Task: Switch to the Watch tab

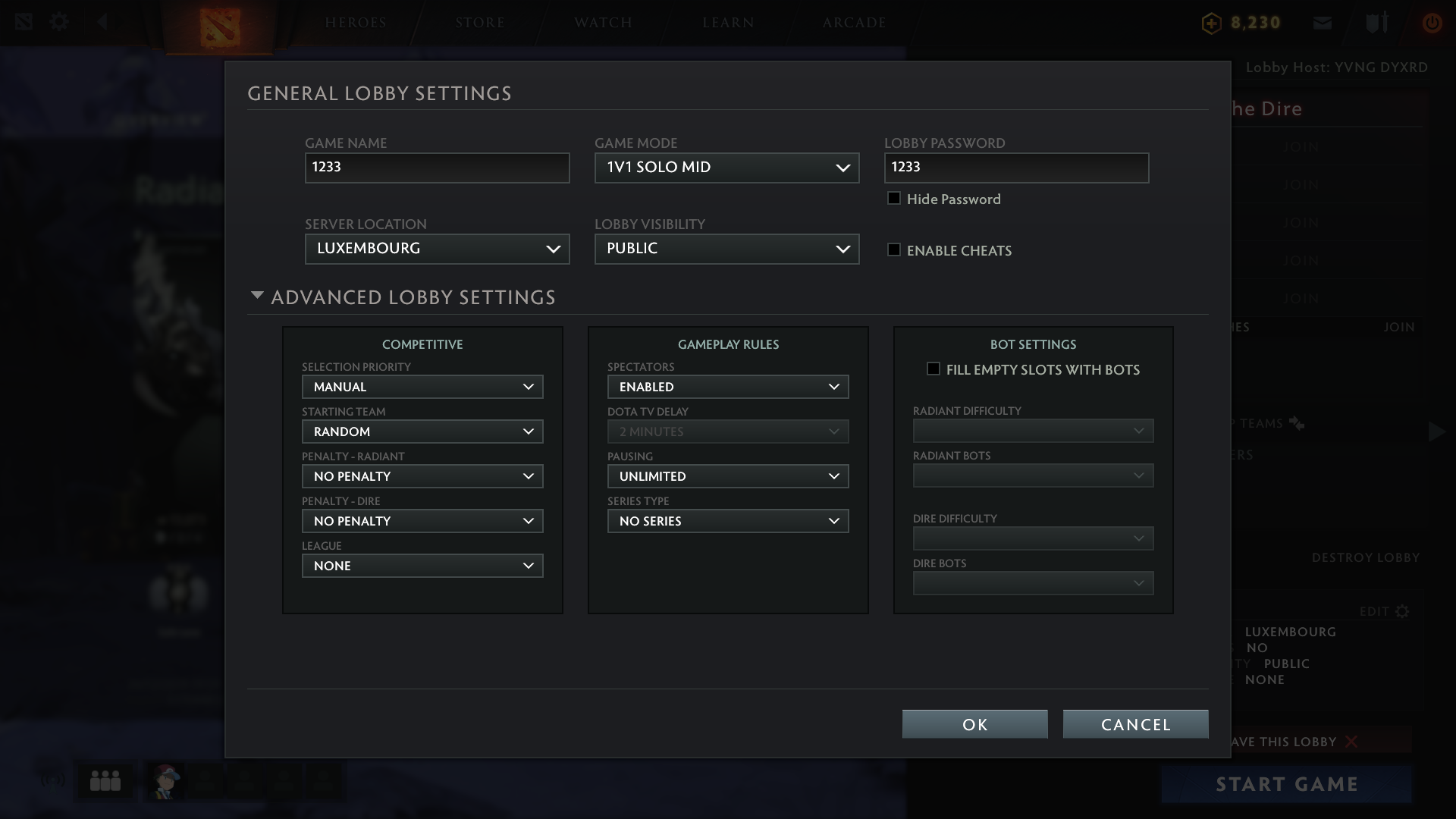Action: [x=603, y=23]
